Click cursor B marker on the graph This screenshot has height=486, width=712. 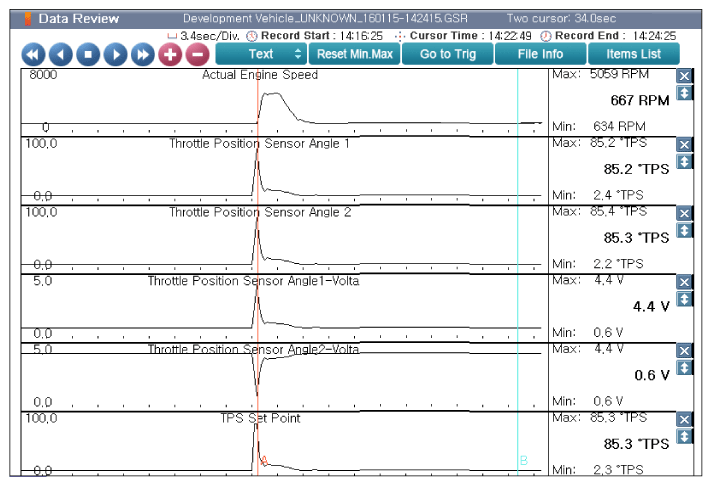523,461
